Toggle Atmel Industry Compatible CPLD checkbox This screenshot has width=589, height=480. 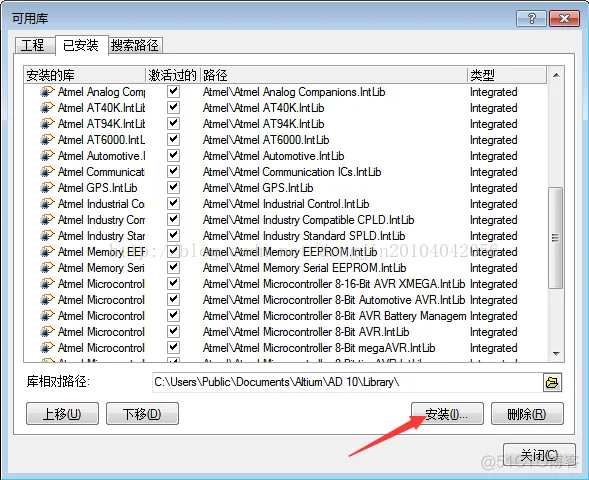173,219
